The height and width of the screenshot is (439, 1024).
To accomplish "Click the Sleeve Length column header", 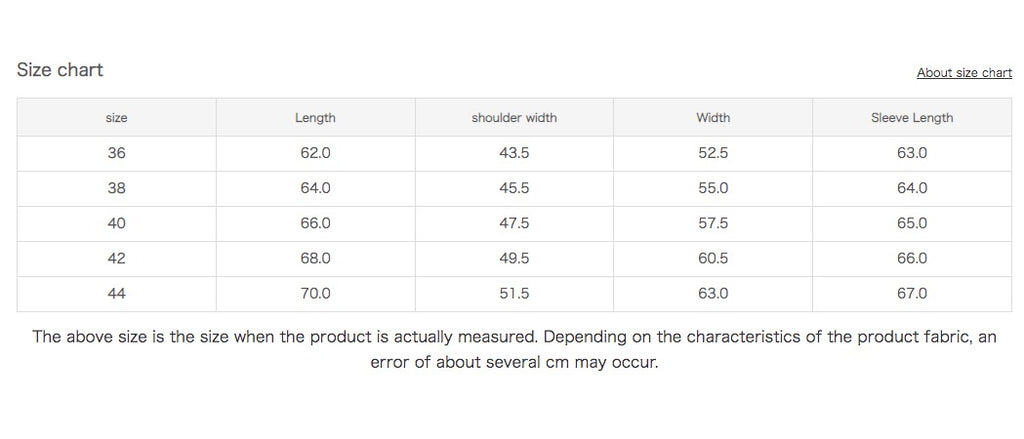I will (912, 118).
